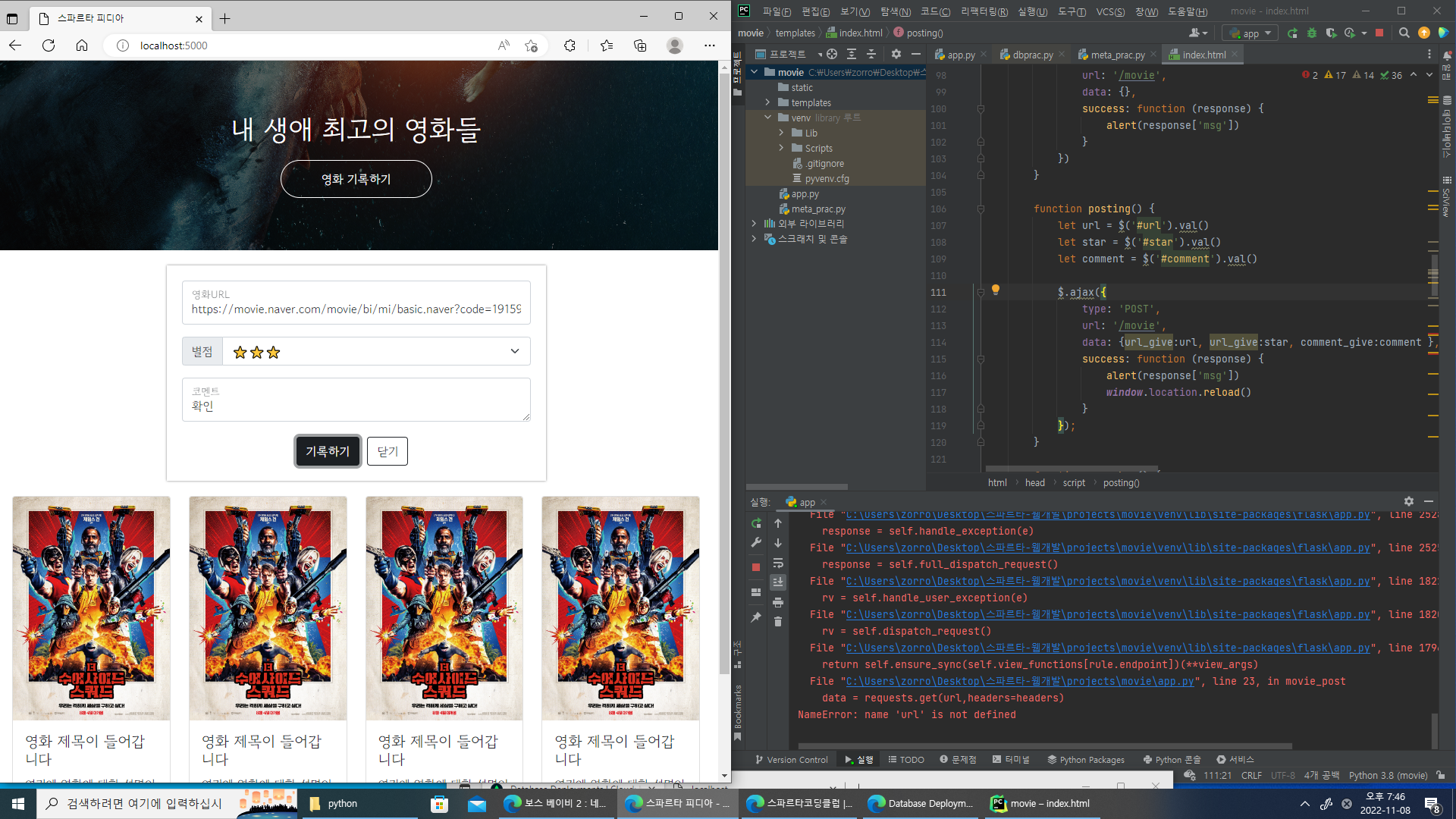Switch to Database Deployments Edge taskbar window
Viewport: 1456px width, 819px height.
[920, 804]
